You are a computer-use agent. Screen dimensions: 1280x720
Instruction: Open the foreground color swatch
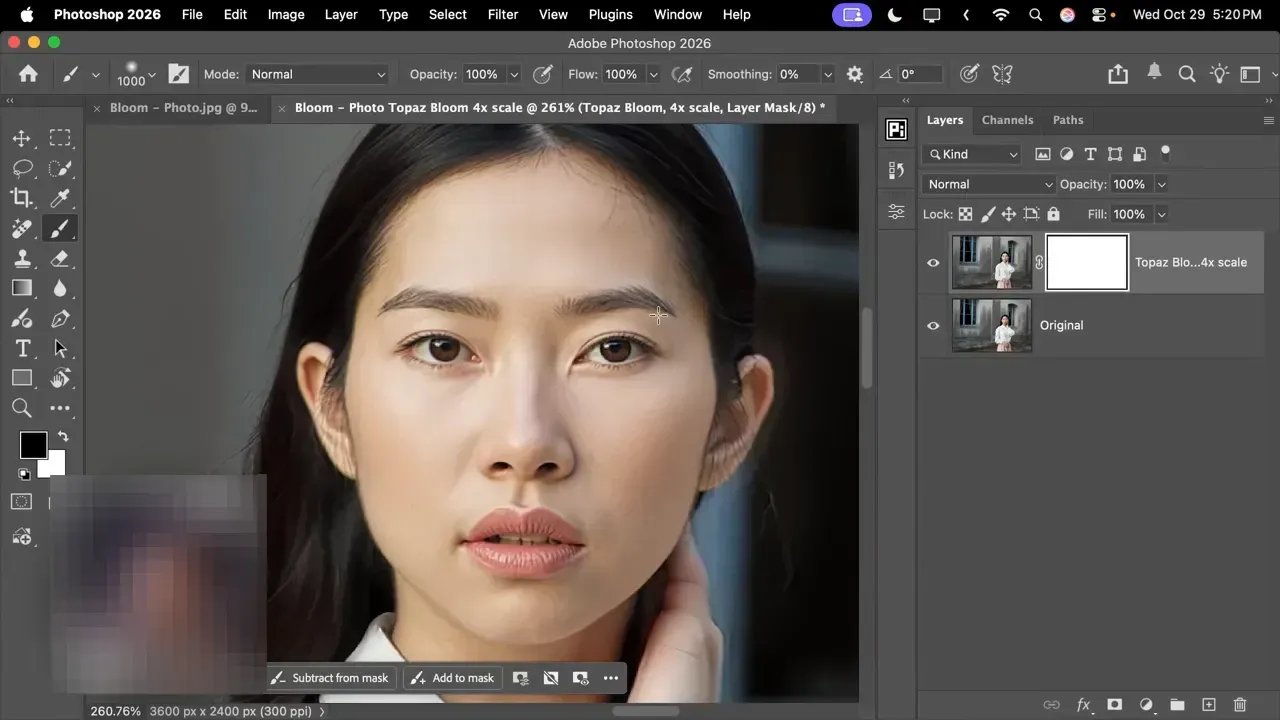coord(33,444)
